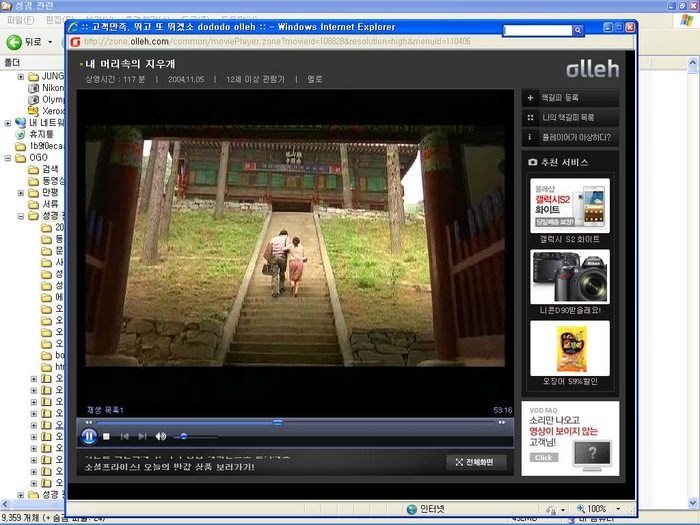Image resolution: width=700 pixels, height=525 pixels.
Task: Select the OGO folder in tree
Action: point(31,158)
